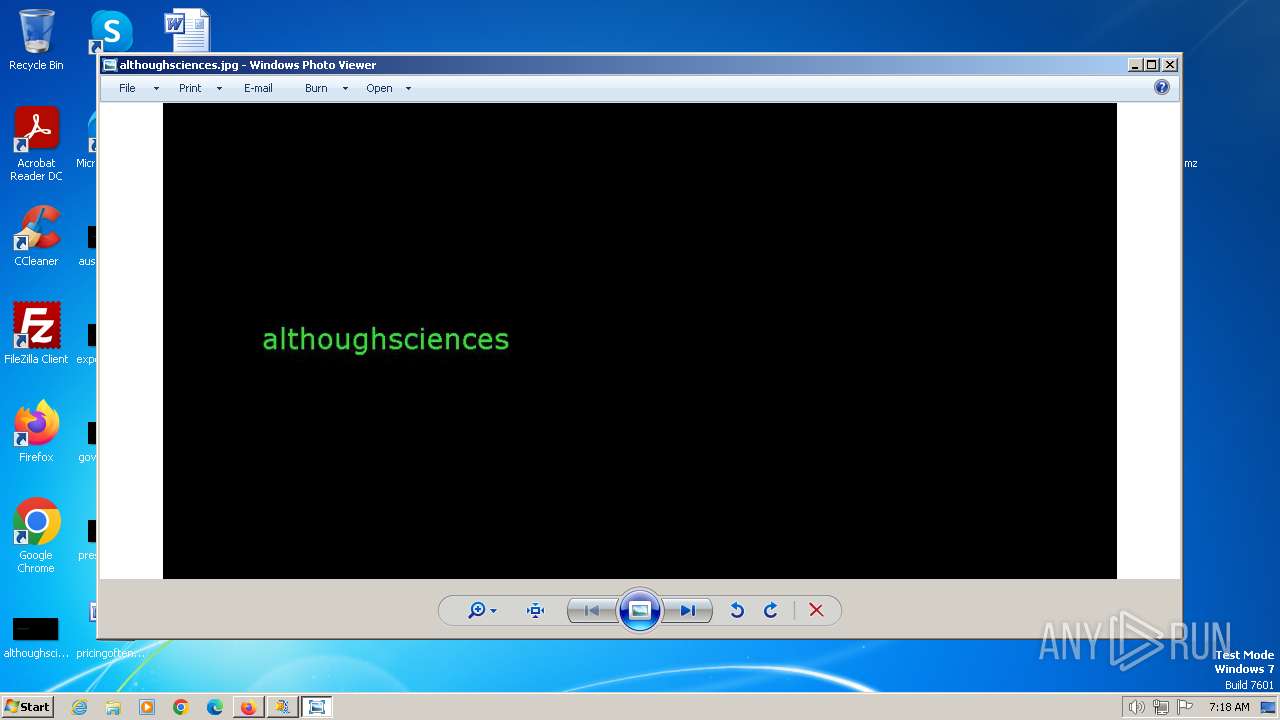
Task: Open the Recycle Bin desktop icon
Action: [x=36, y=40]
